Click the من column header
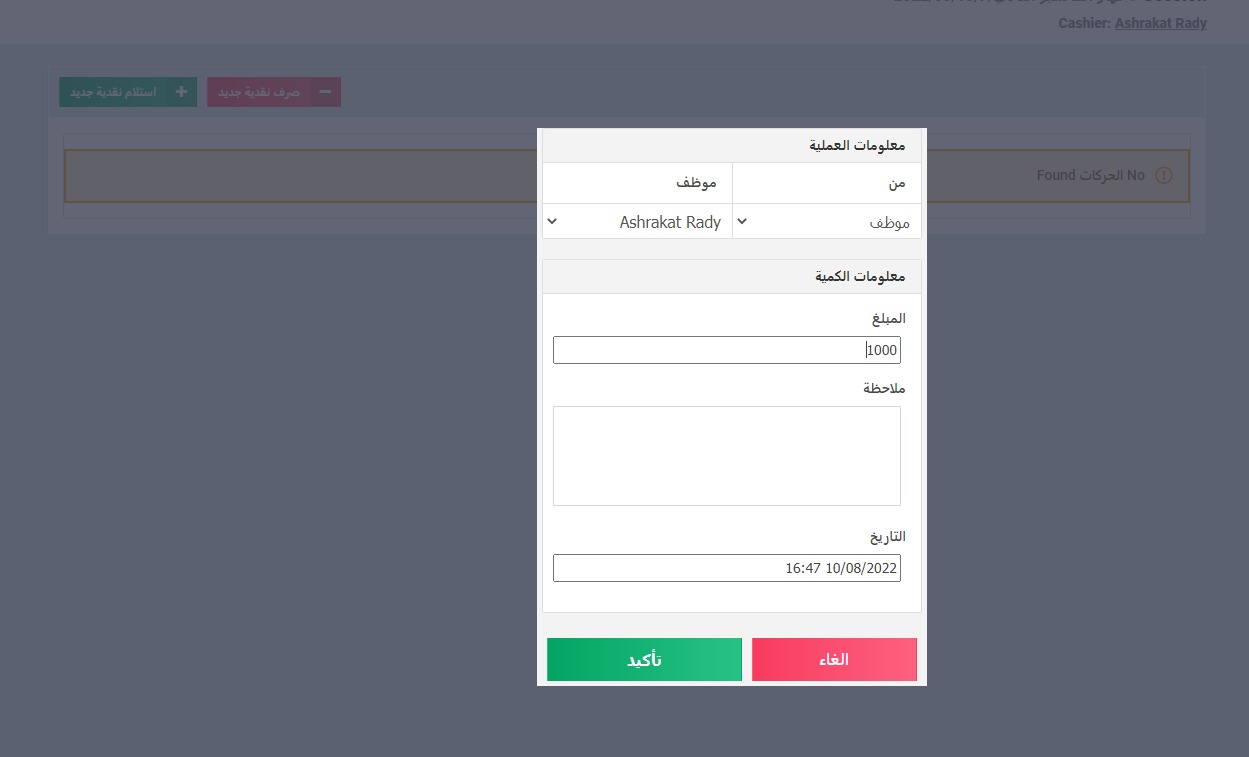Viewport: 1249px width, 757px height. tap(898, 184)
